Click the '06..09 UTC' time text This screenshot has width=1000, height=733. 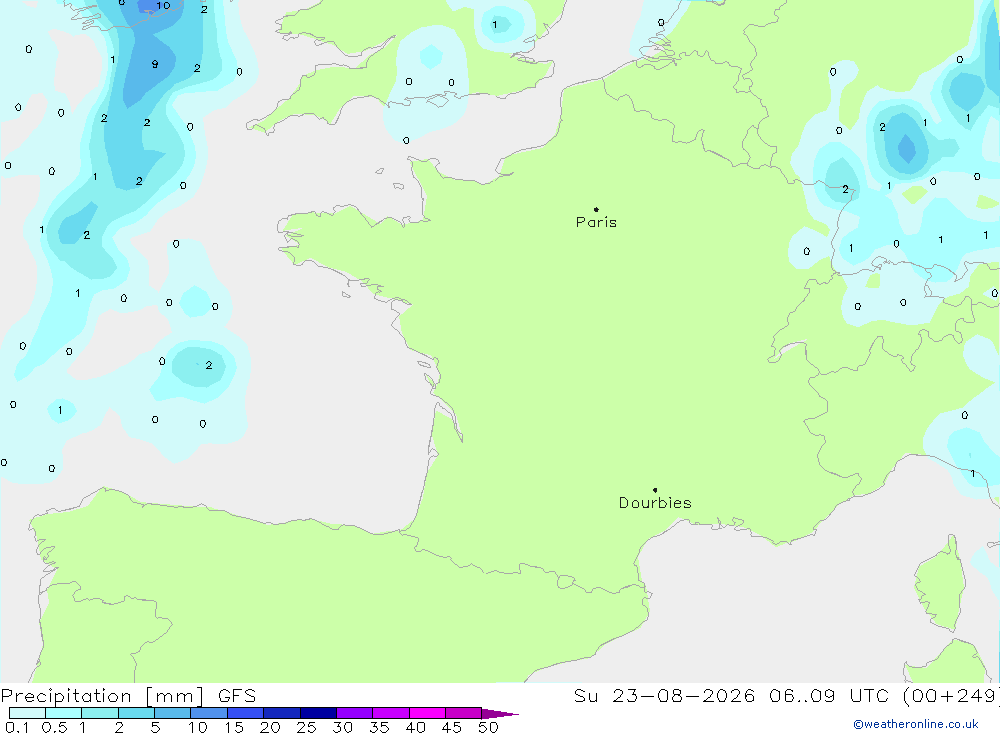(x=828, y=696)
